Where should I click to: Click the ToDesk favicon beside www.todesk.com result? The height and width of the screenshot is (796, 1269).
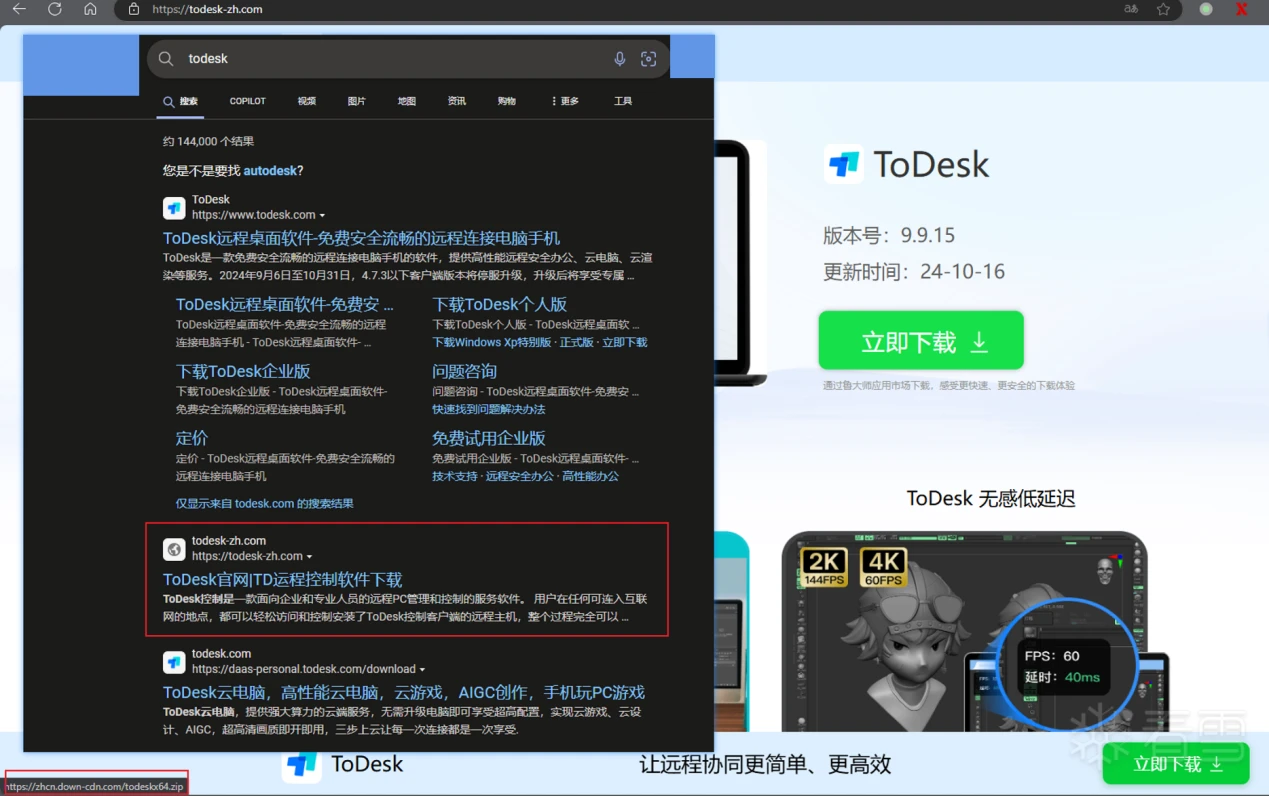174,208
